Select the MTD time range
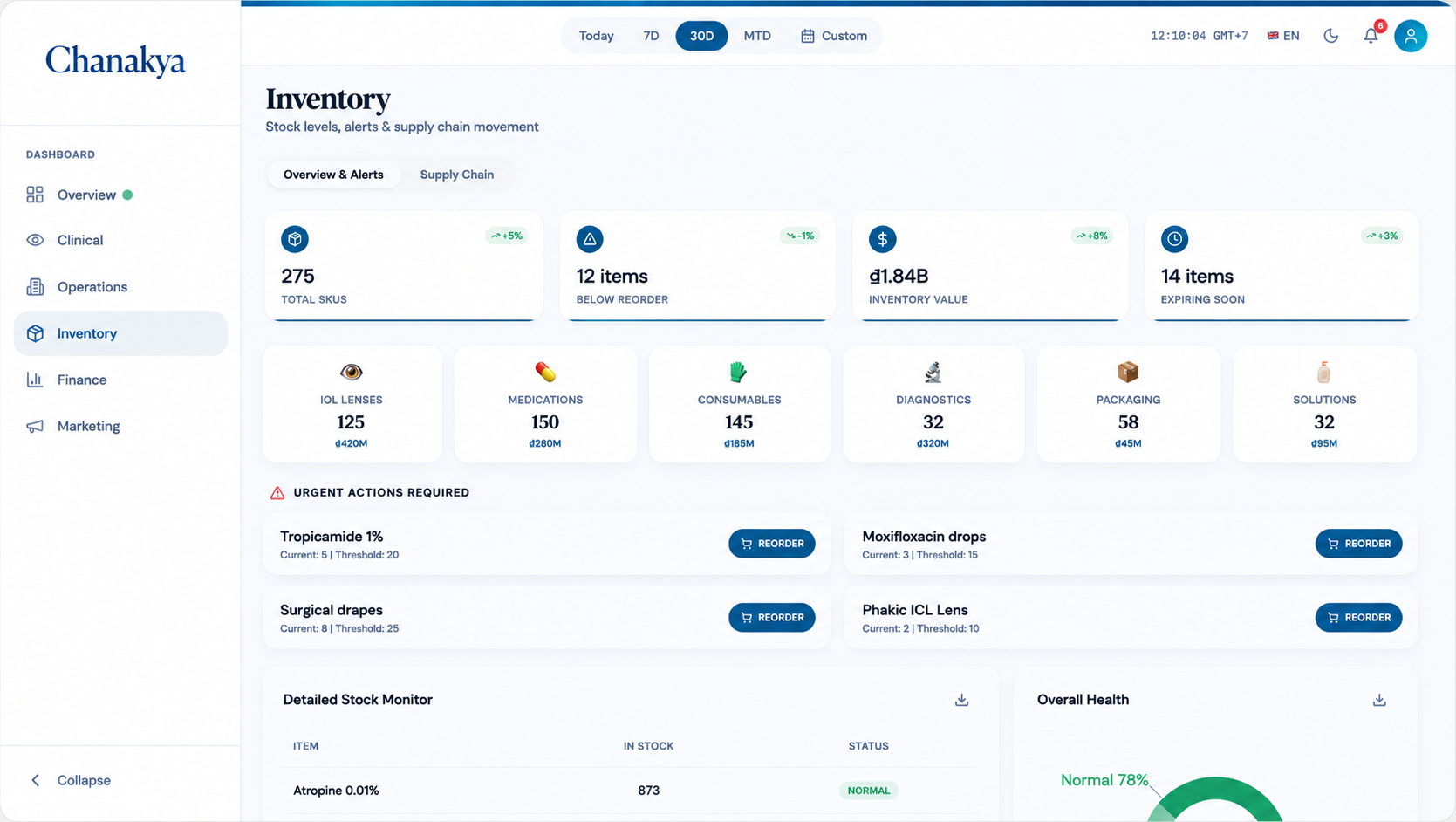Image resolution: width=1456 pixels, height=822 pixels. [757, 36]
